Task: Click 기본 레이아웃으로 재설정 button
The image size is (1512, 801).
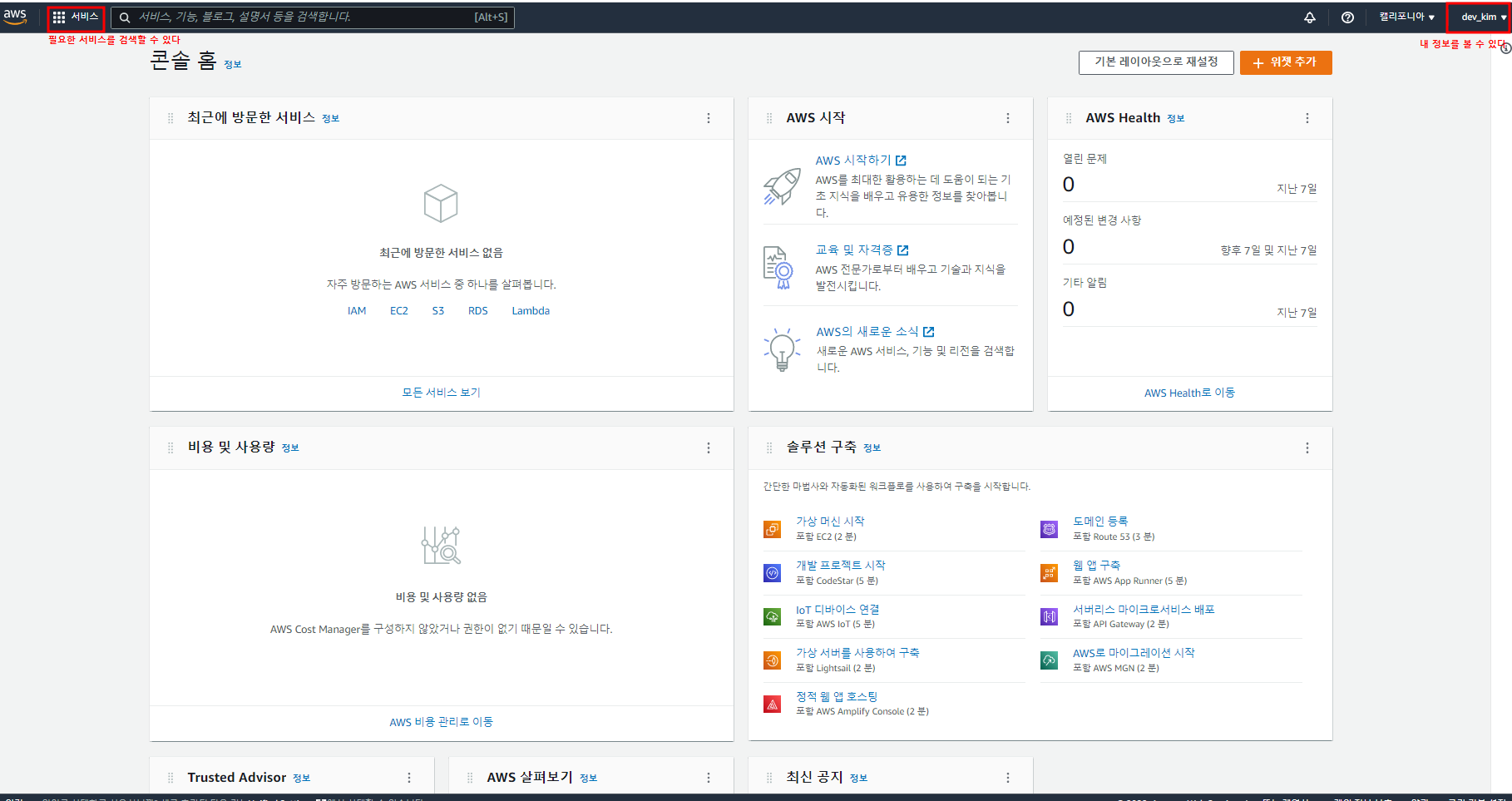Action: (1156, 62)
